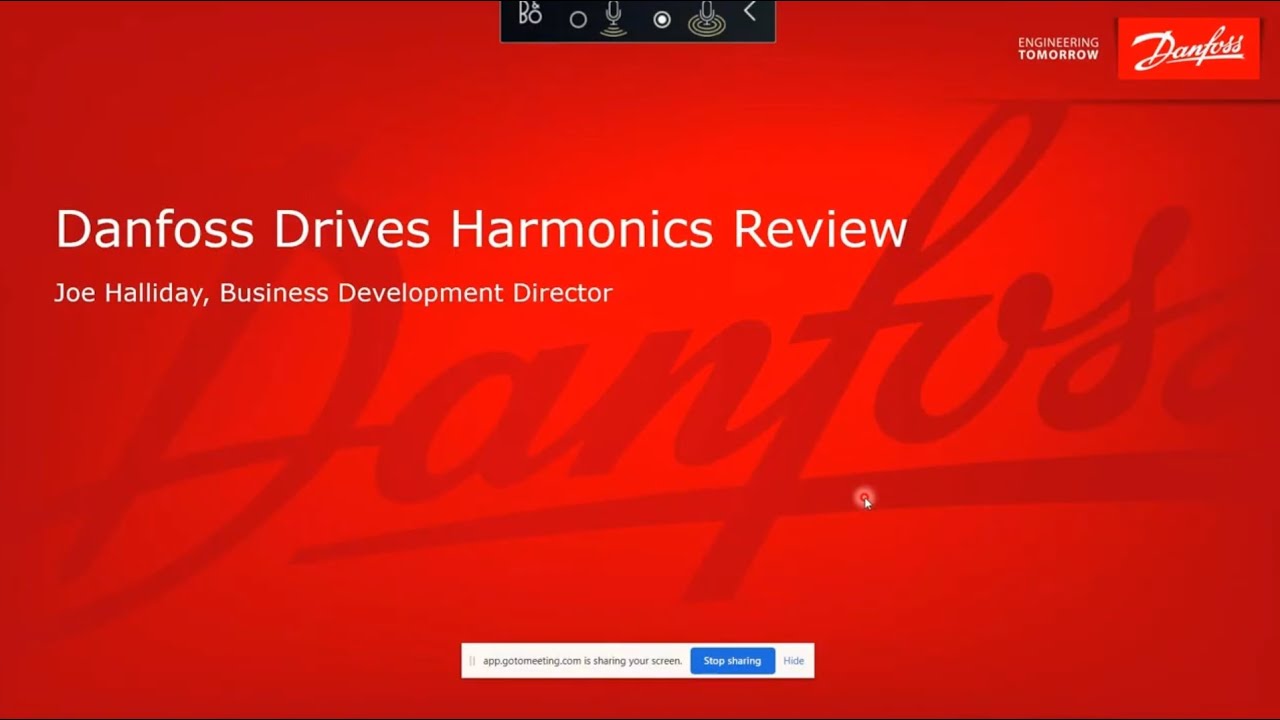Click the 'ENGINEERING TOMORROW' tagline text
Viewport: 1280px width, 720px height.
pos(1058,49)
